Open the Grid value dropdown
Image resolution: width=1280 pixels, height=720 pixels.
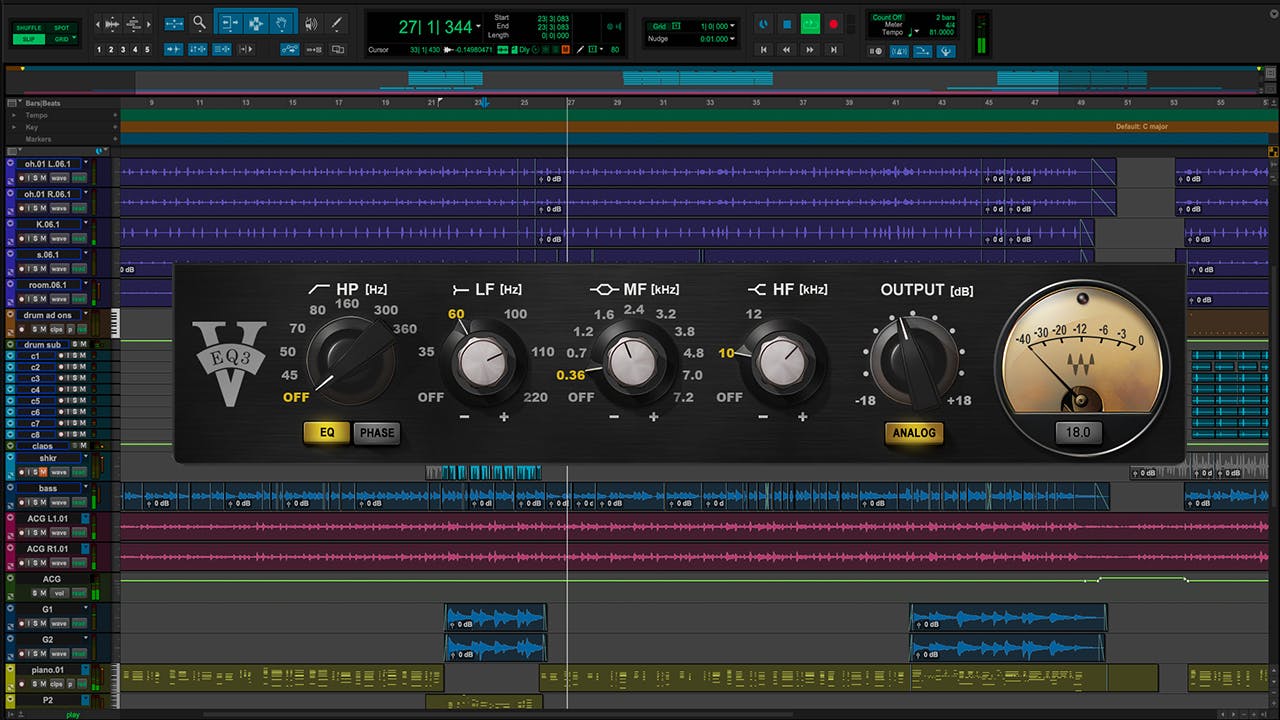pos(733,26)
